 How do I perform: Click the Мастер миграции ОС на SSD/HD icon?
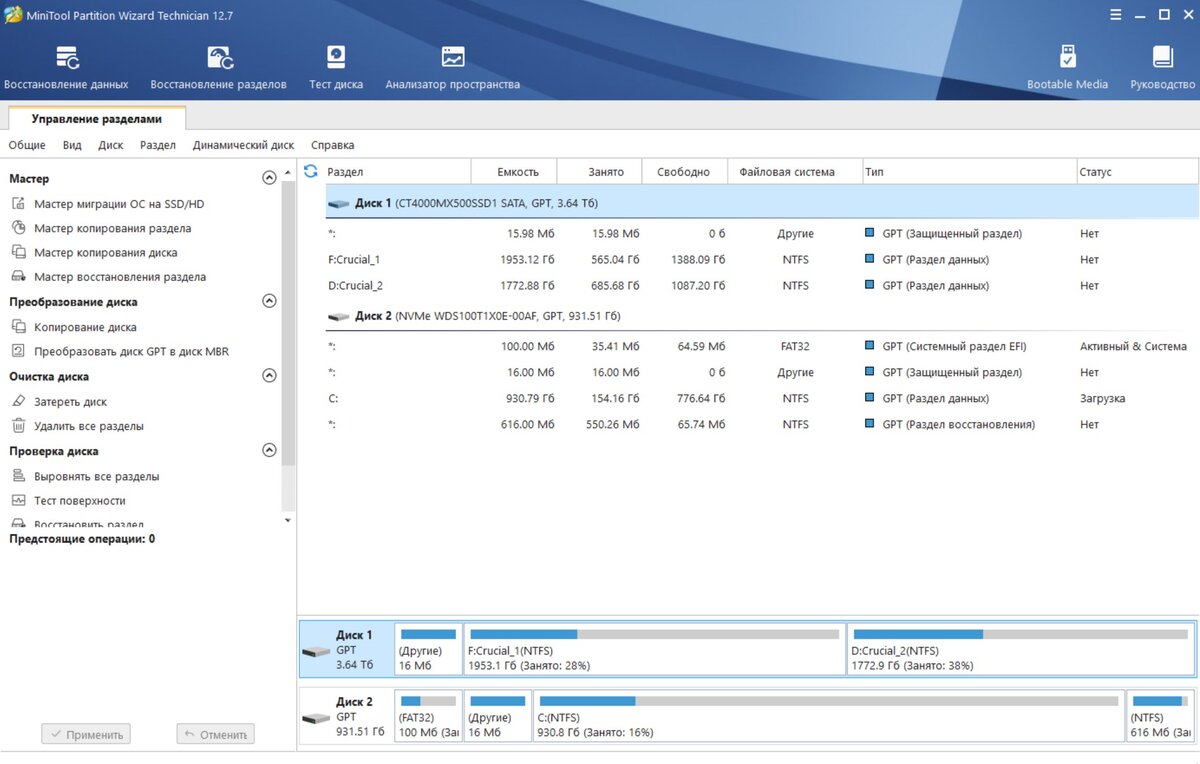[18, 204]
